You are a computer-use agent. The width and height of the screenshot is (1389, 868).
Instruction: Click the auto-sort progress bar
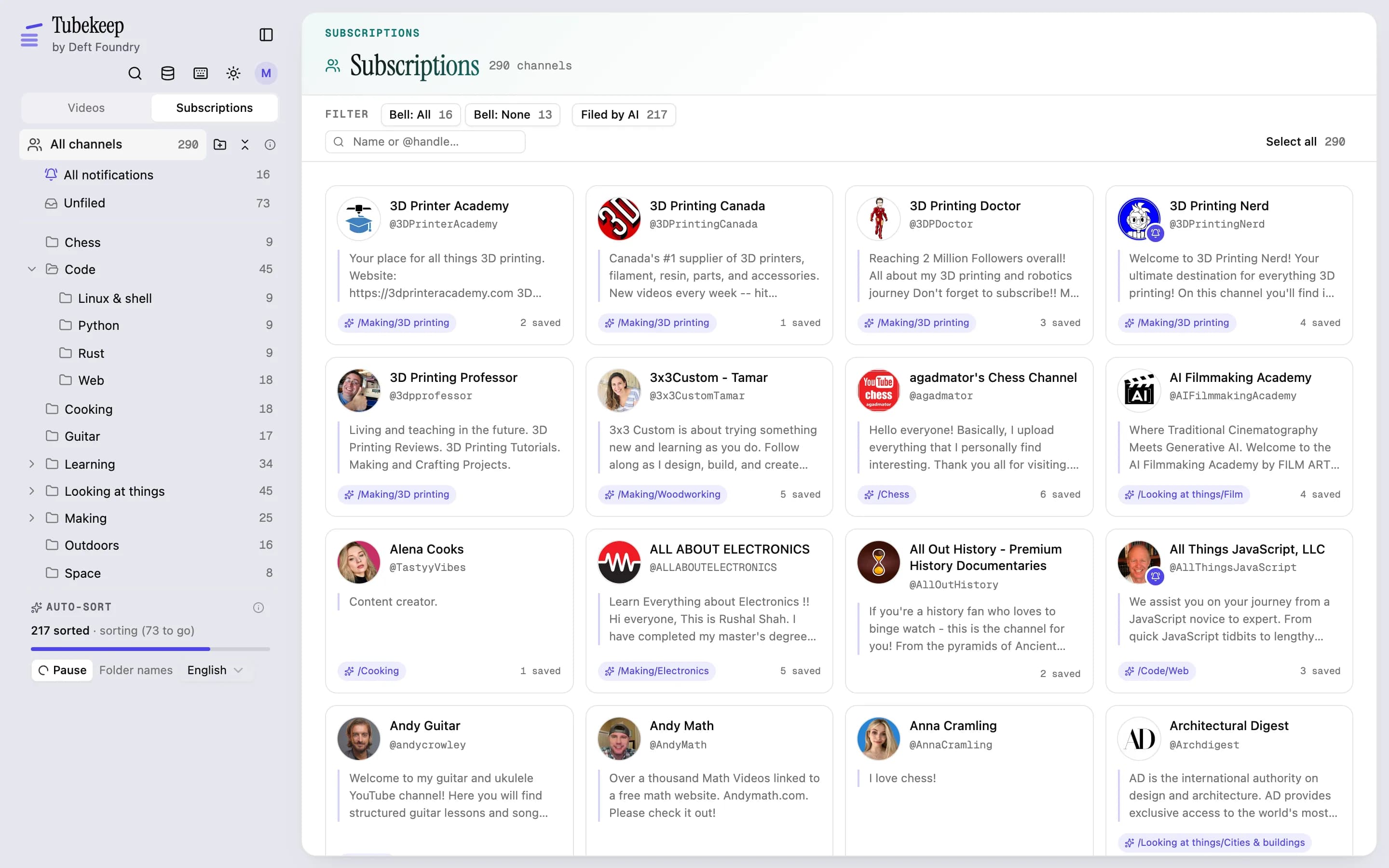(150, 649)
